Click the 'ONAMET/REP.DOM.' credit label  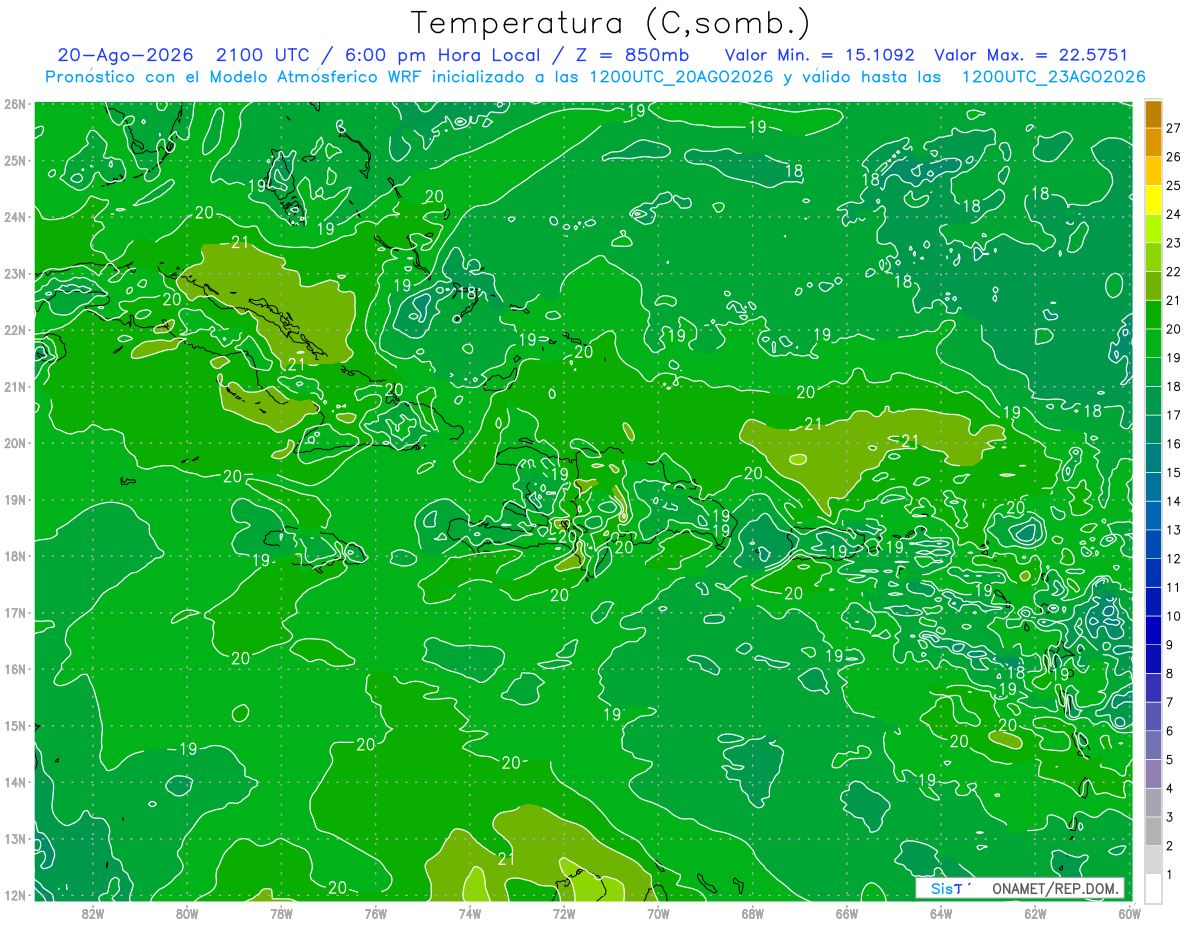click(1055, 889)
